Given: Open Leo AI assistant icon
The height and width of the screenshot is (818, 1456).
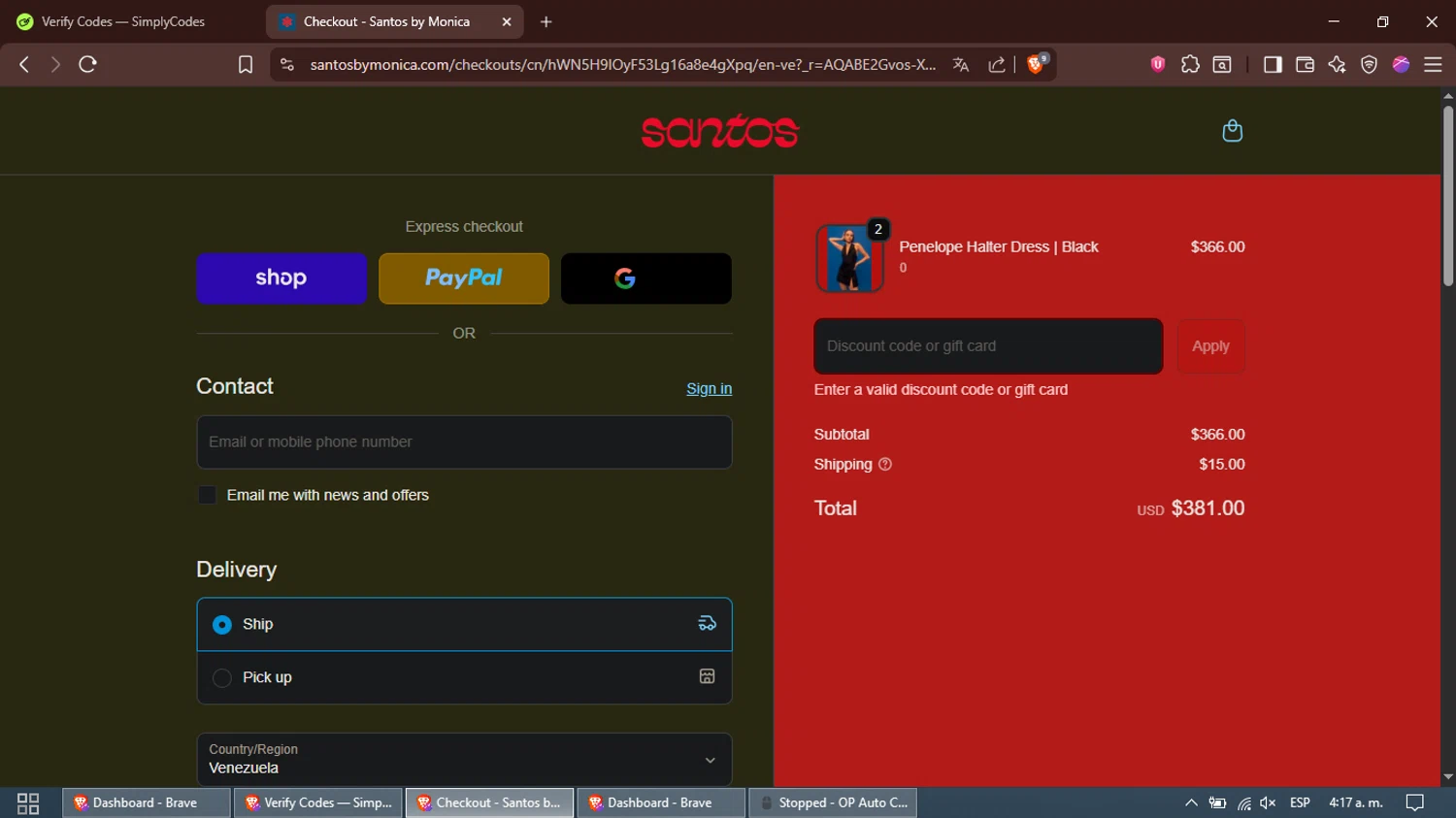Looking at the screenshot, I should (x=1337, y=64).
